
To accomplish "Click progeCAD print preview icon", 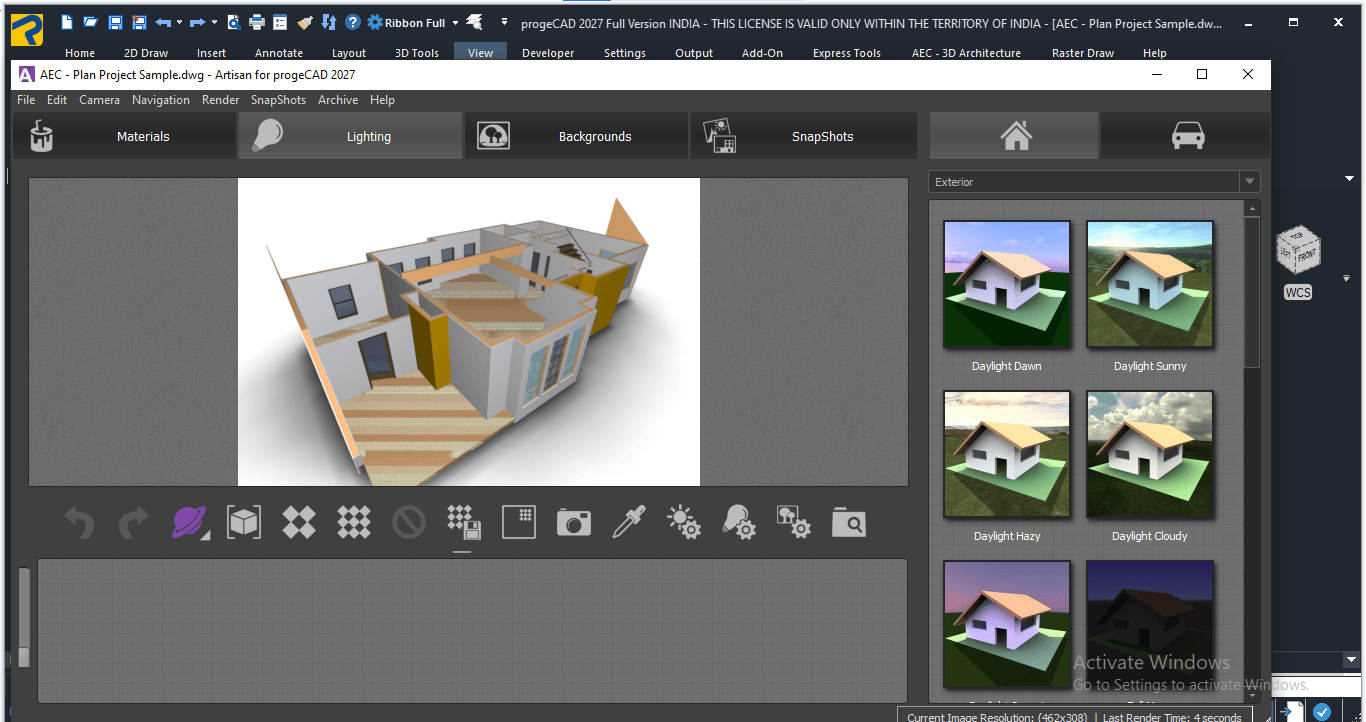I will [233, 22].
